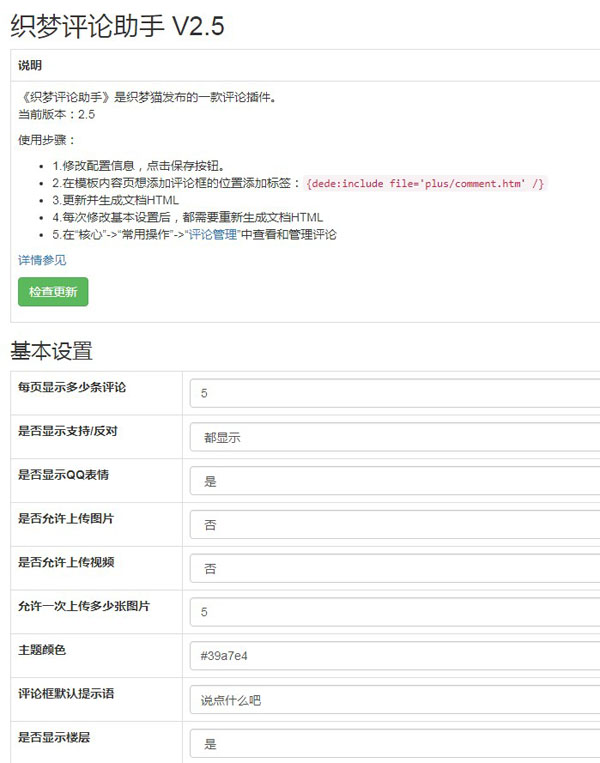Click the 每页显示多少条评论 label
This screenshot has width=600, height=763.
pyautogui.click(x=72, y=387)
